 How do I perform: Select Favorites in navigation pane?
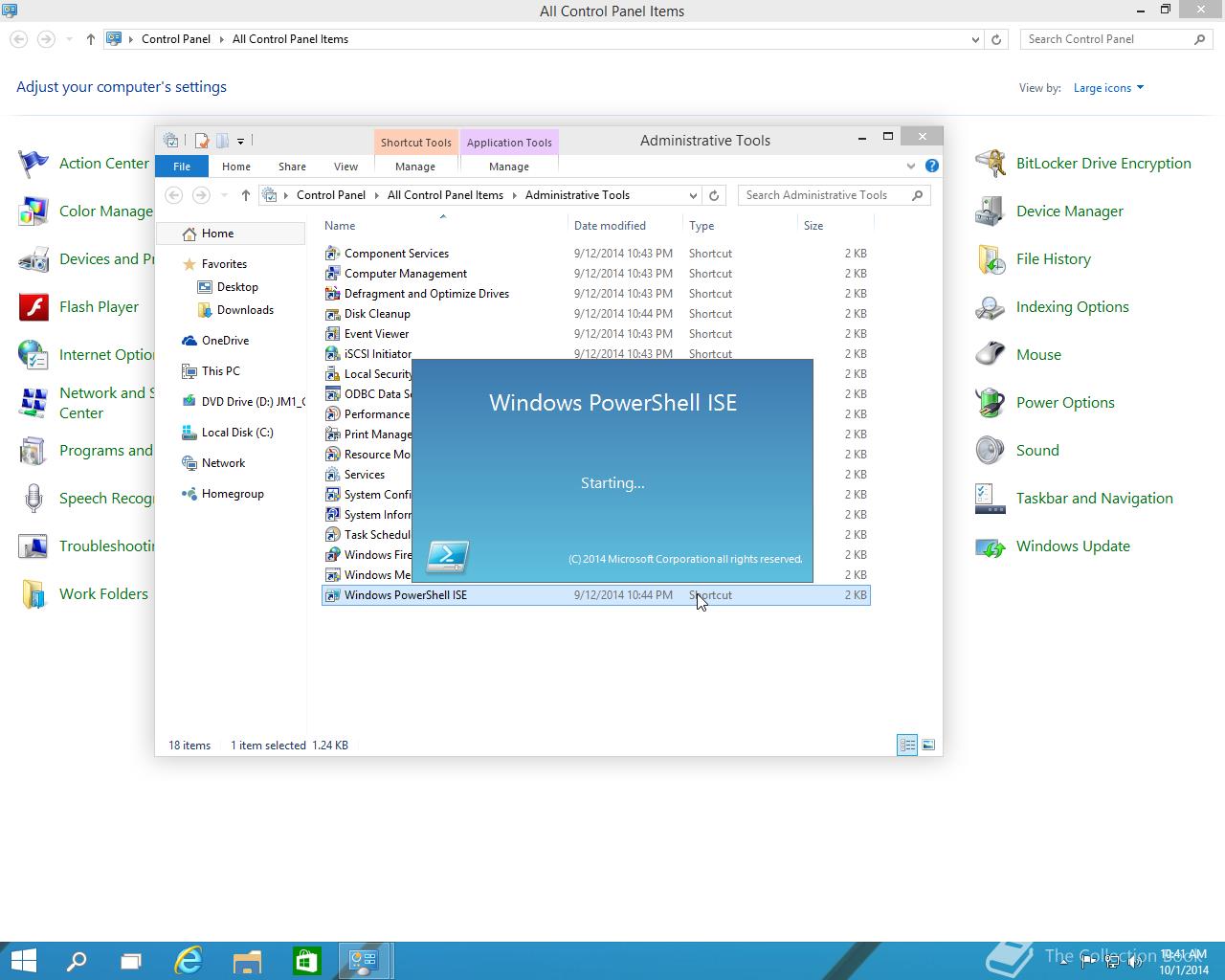(224, 264)
